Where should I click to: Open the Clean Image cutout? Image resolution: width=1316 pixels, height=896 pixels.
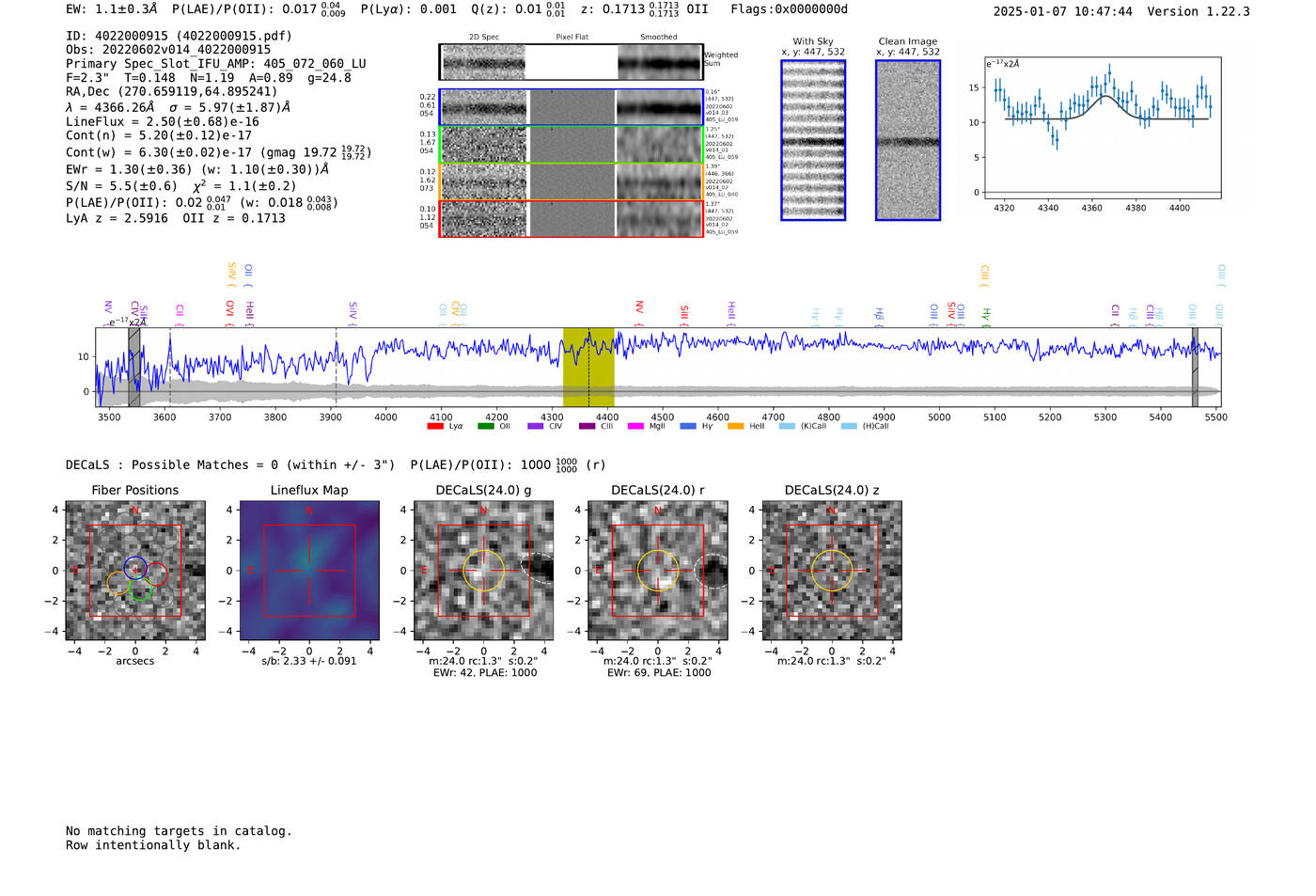(908, 140)
